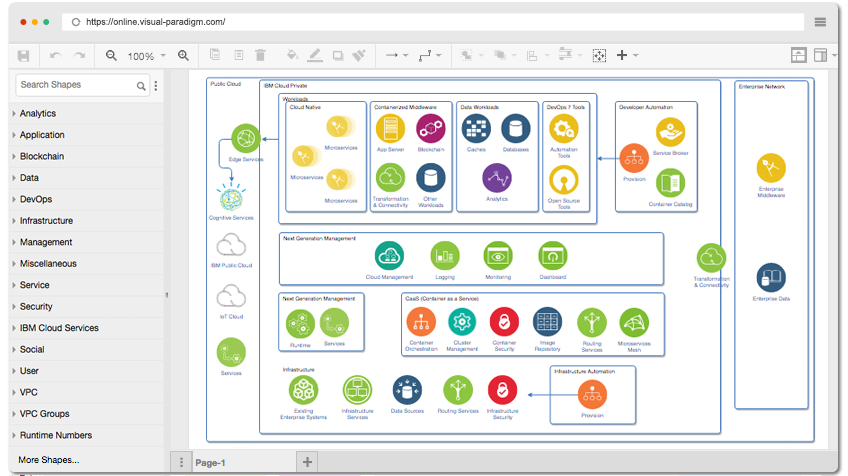Select the App Server icon

[x=390, y=129]
